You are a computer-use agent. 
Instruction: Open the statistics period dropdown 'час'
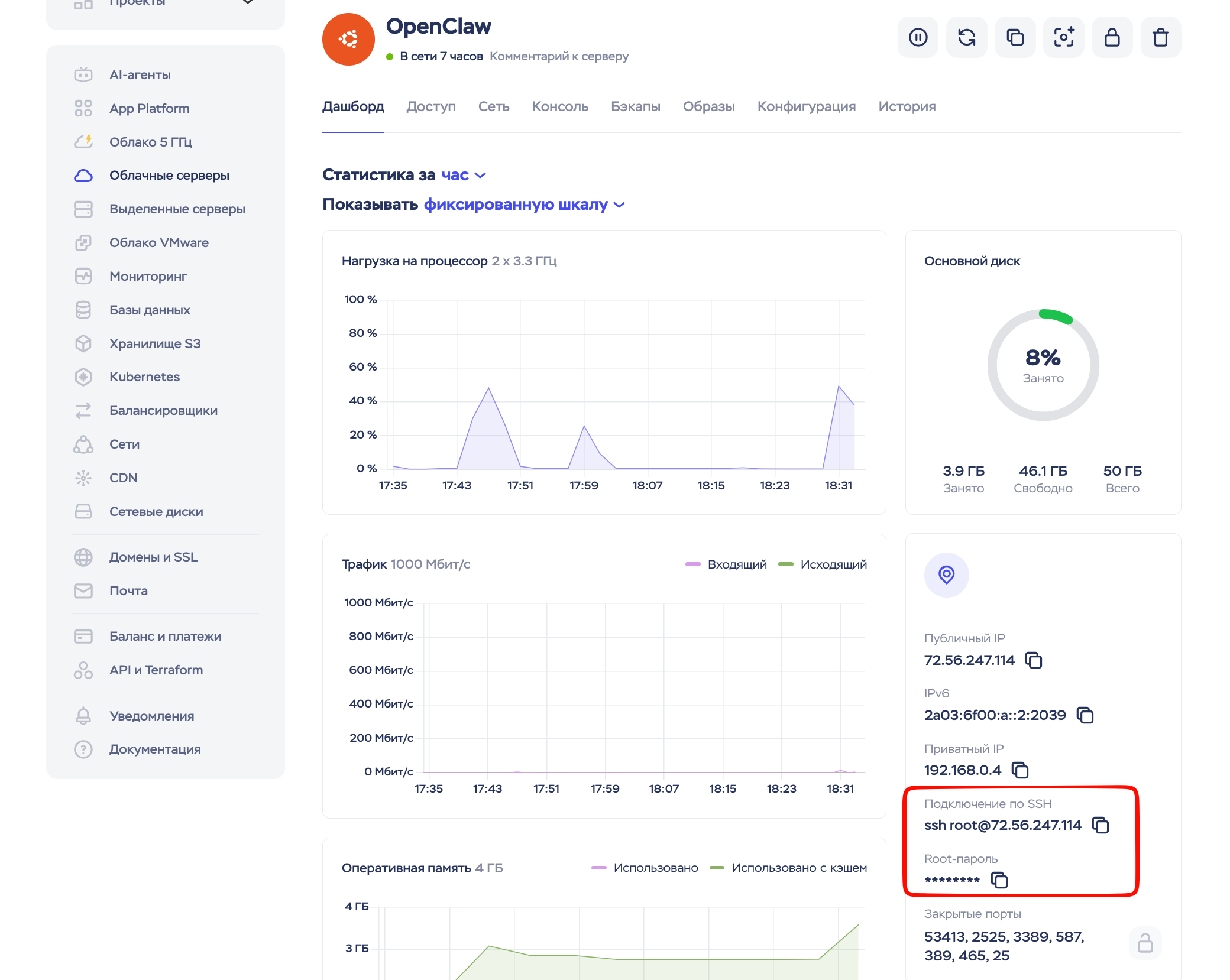(464, 175)
